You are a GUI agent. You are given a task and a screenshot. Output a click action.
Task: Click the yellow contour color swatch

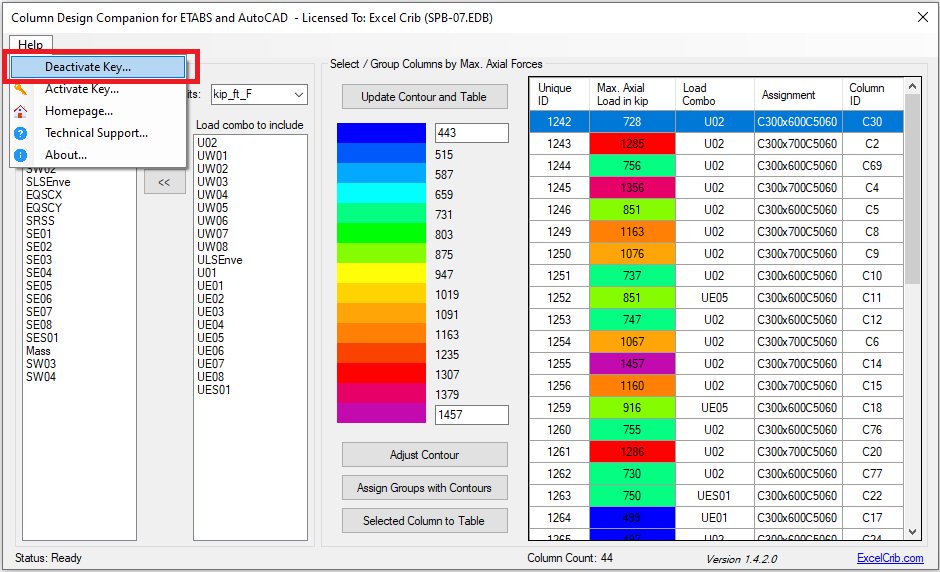(x=381, y=274)
